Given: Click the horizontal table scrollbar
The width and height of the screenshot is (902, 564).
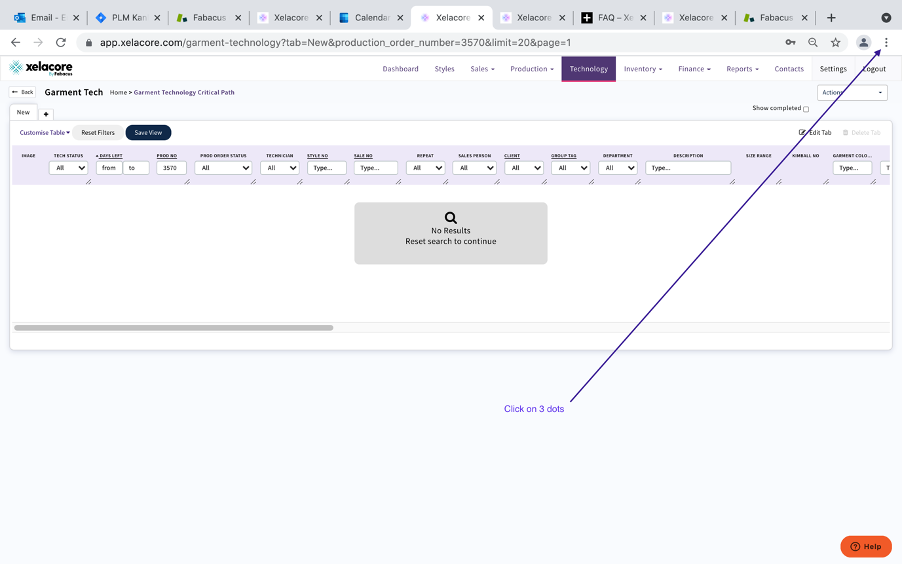Looking at the screenshot, I should coord(173,327).
